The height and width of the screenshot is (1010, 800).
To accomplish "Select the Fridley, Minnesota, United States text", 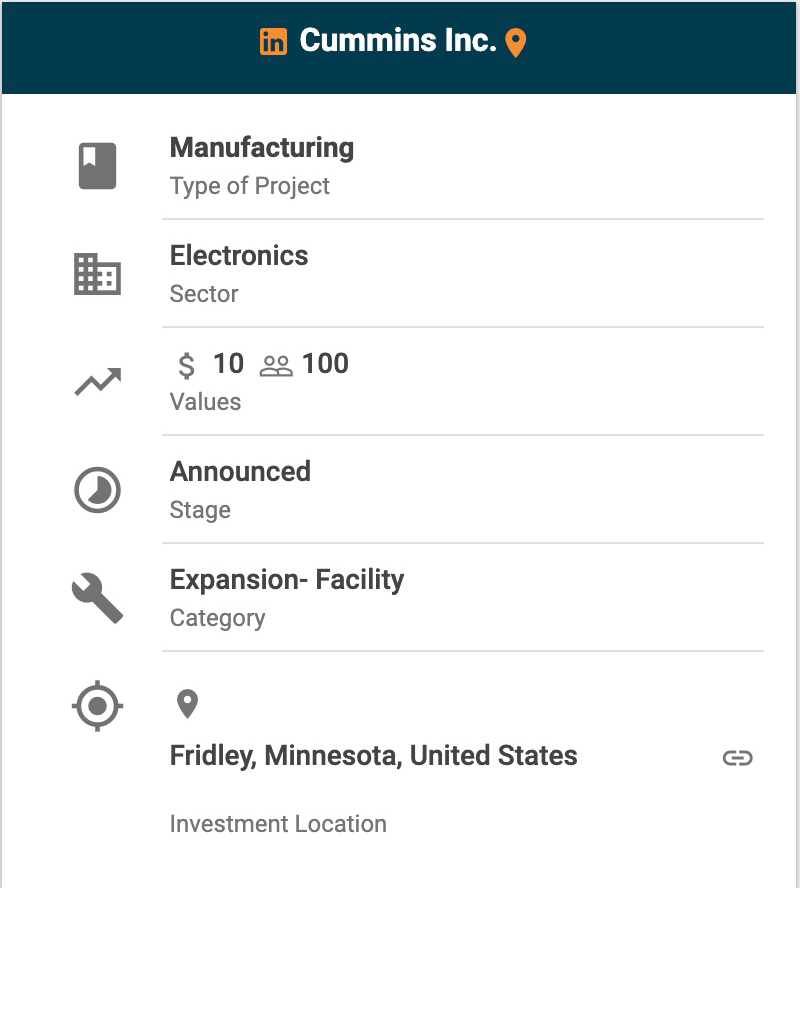I will pos(373,755).
